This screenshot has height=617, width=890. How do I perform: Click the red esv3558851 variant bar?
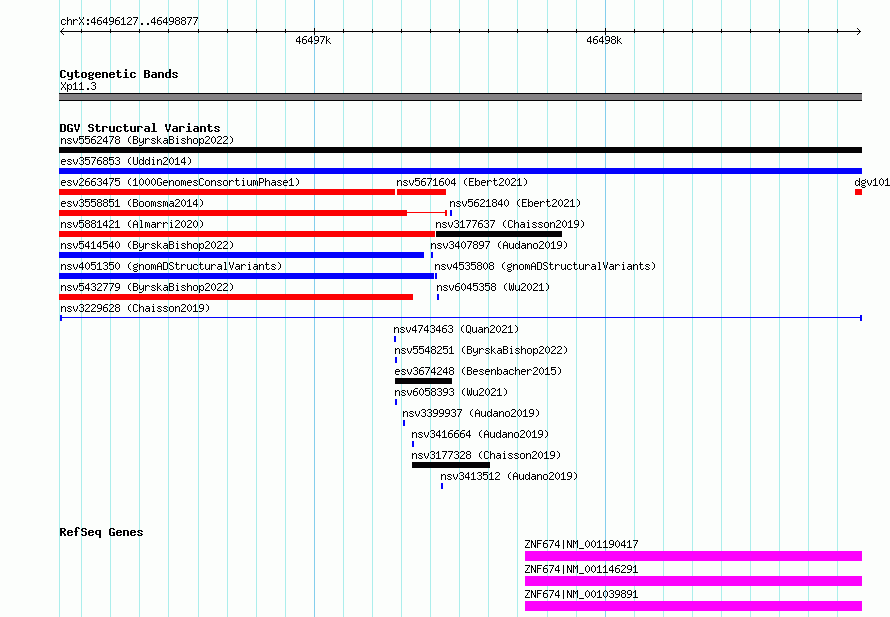233,213
